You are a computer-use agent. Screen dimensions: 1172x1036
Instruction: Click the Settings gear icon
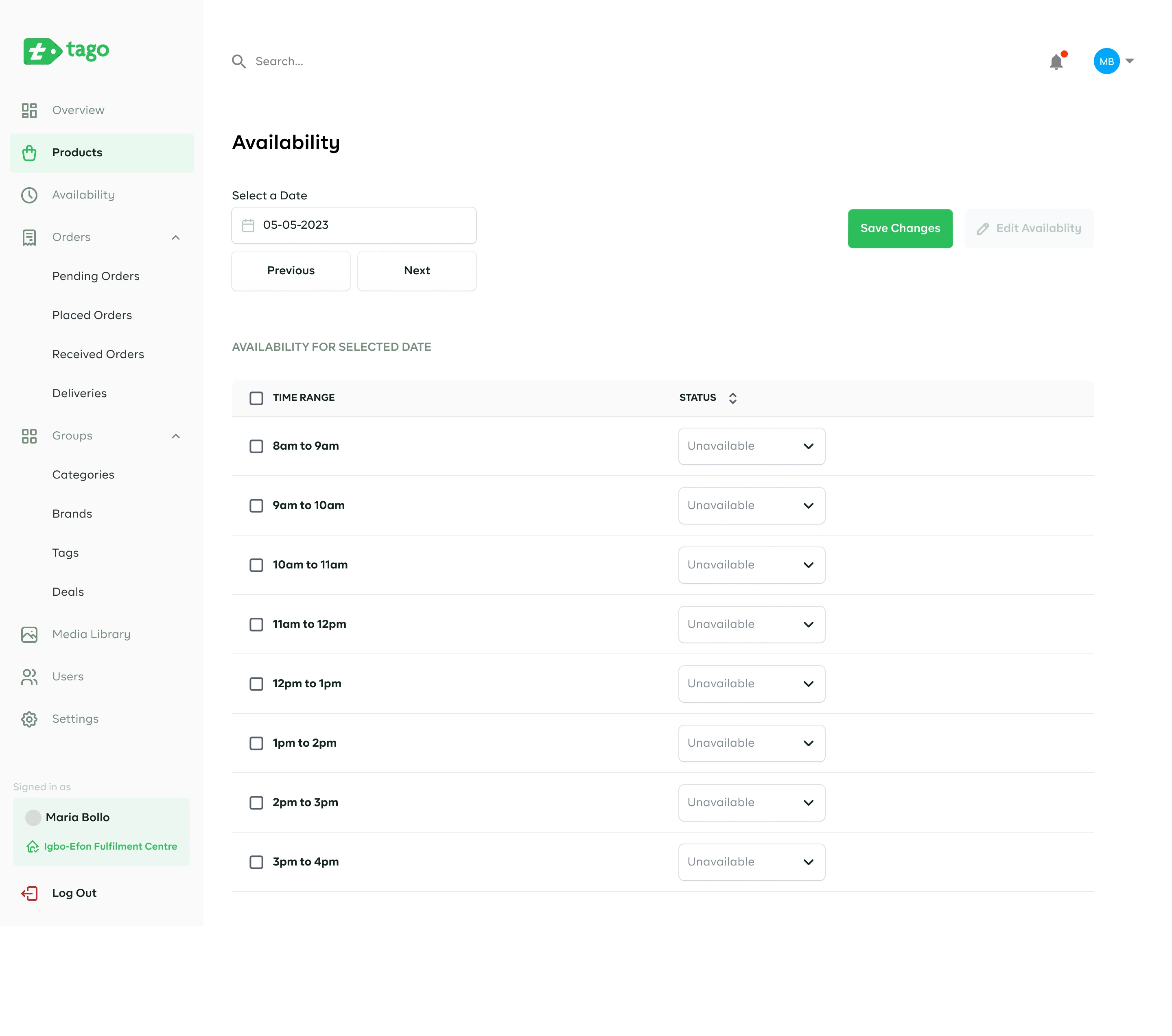coord(29,719)
